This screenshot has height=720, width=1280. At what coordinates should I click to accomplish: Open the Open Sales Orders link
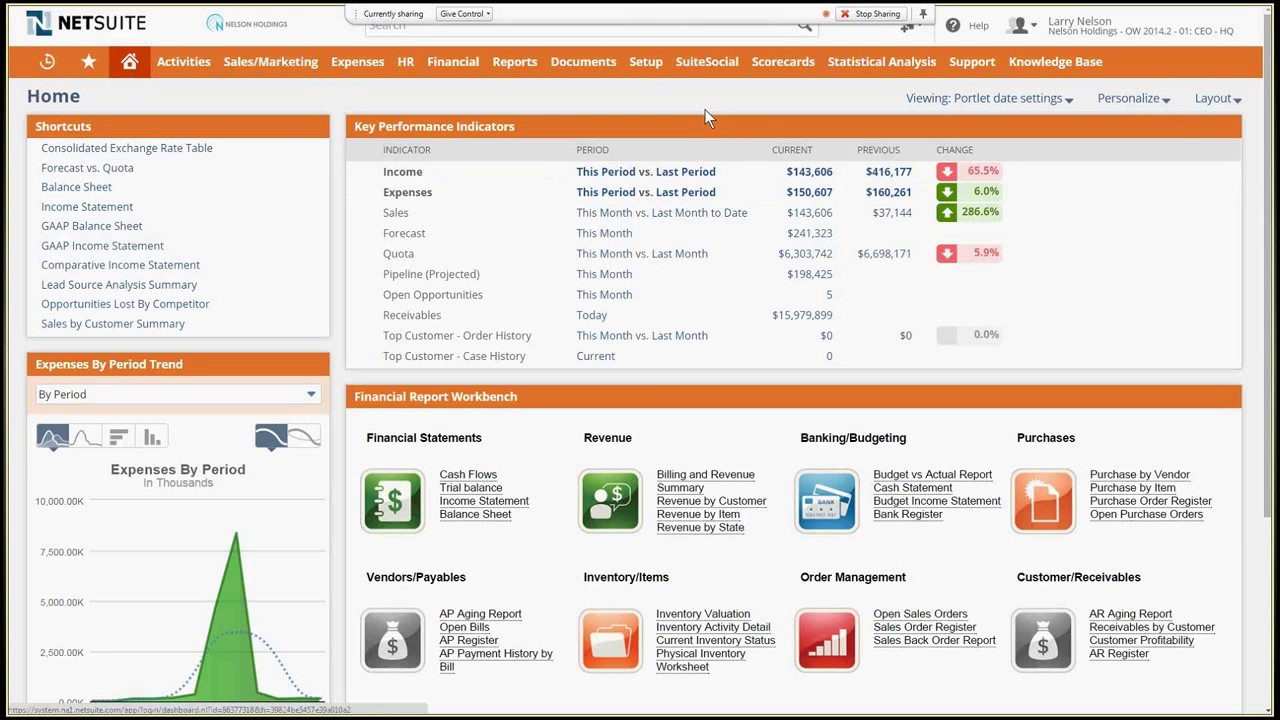920,614
